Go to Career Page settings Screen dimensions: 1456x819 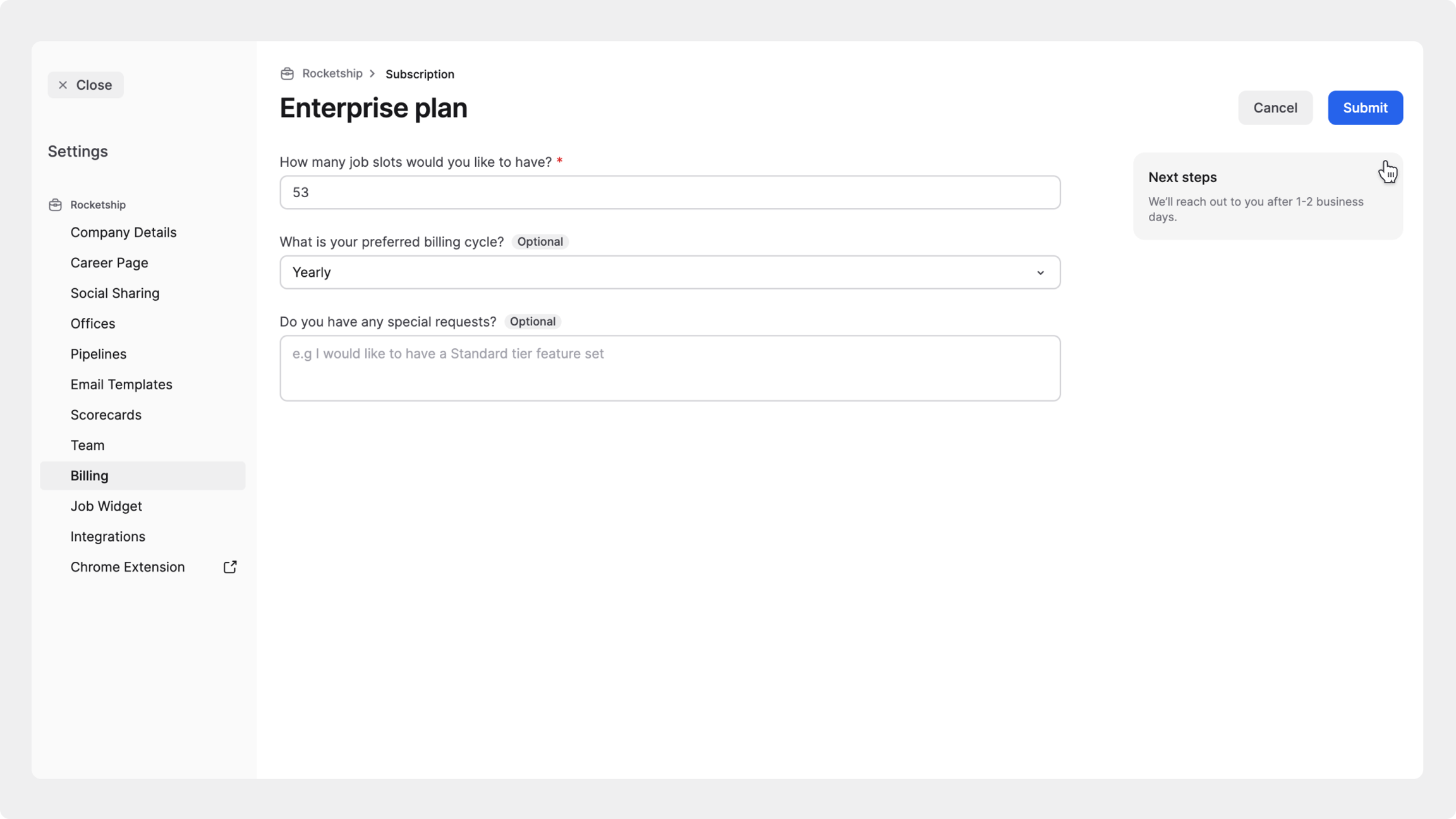click(x=109, y=263)
